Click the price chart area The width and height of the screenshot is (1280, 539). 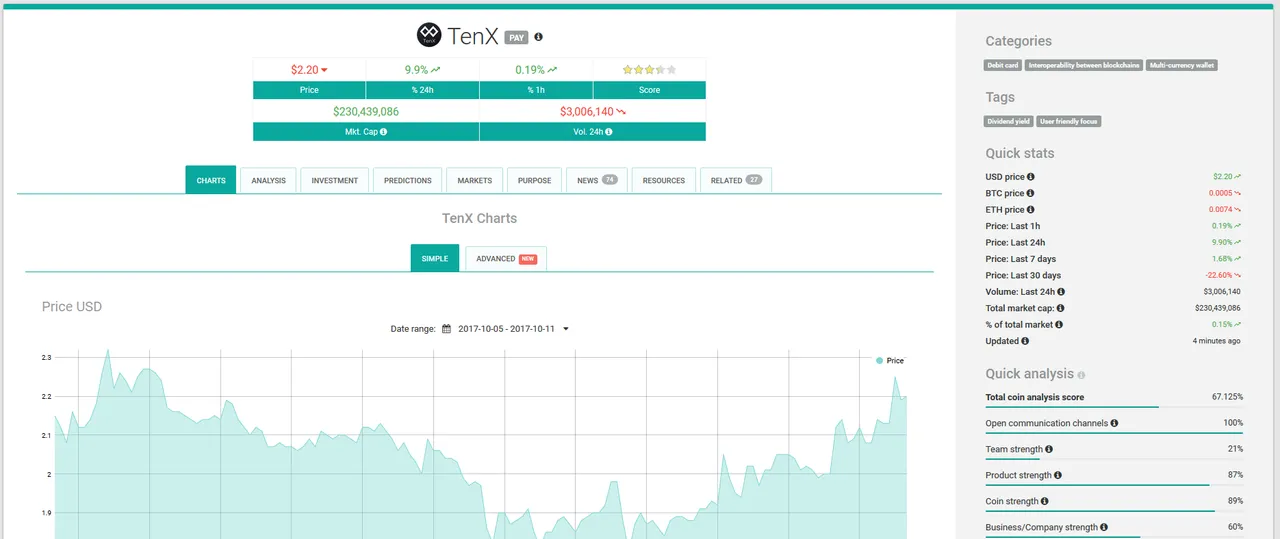480,445
